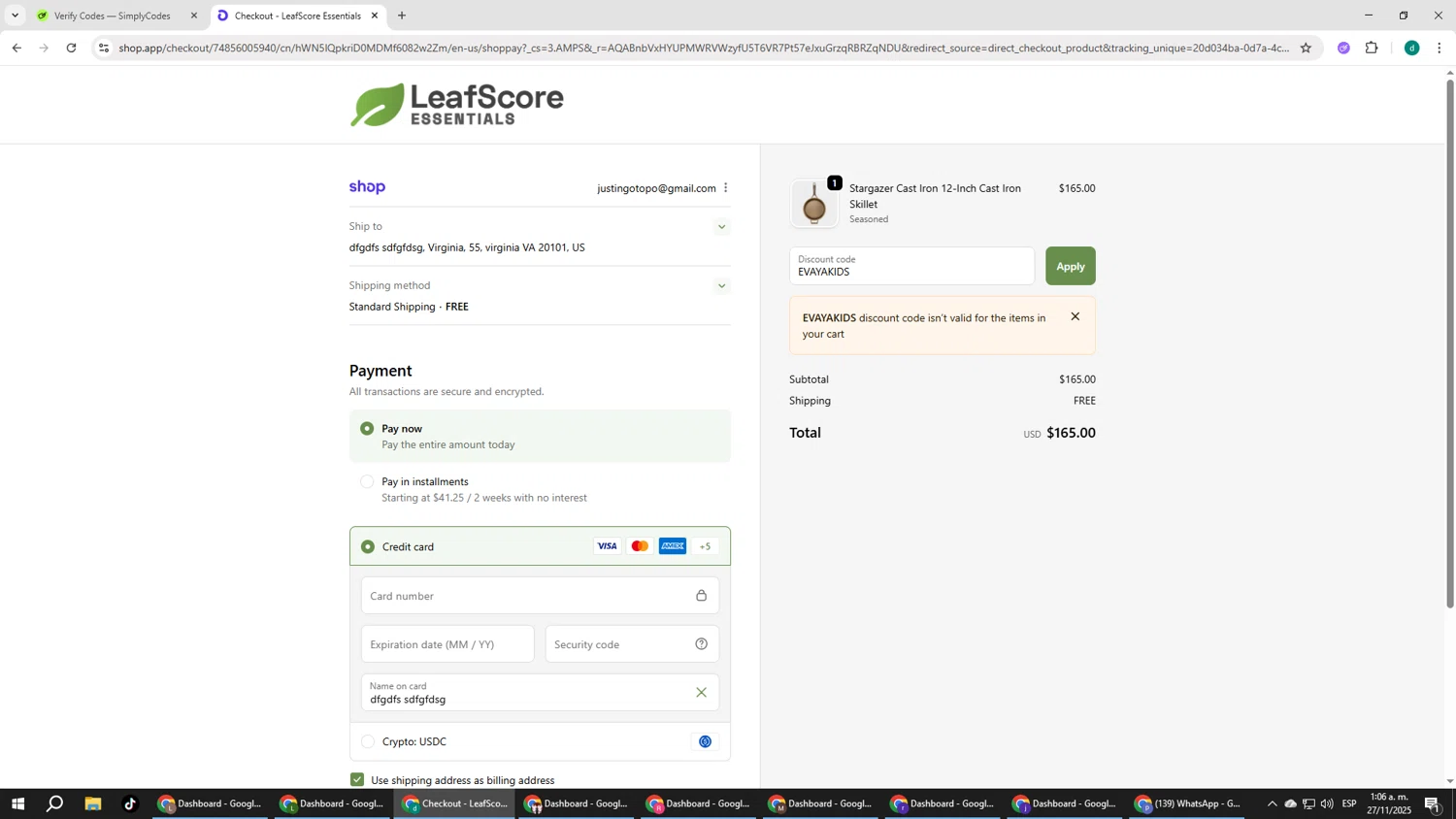View site information icon in address bar

(x=104, y=48)
